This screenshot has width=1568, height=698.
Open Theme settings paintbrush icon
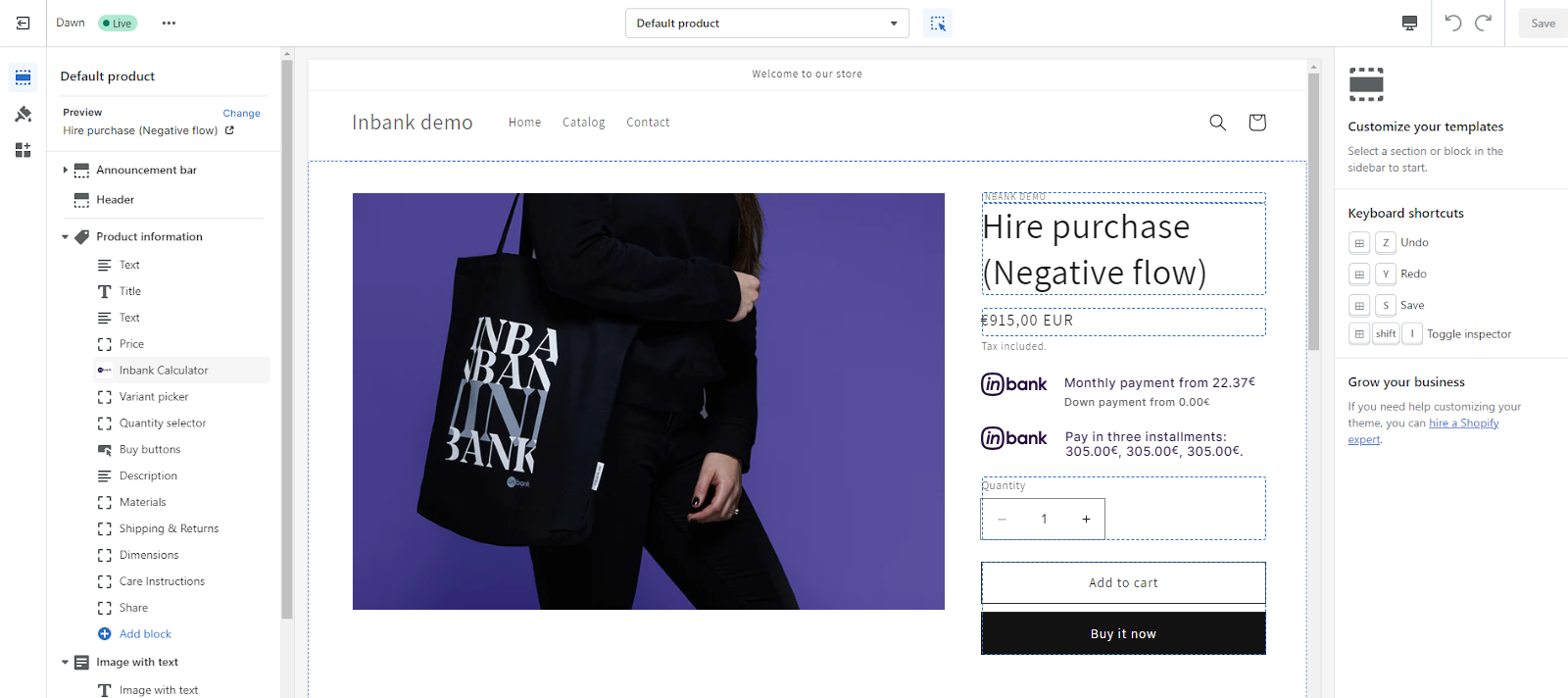click(24, 114)
